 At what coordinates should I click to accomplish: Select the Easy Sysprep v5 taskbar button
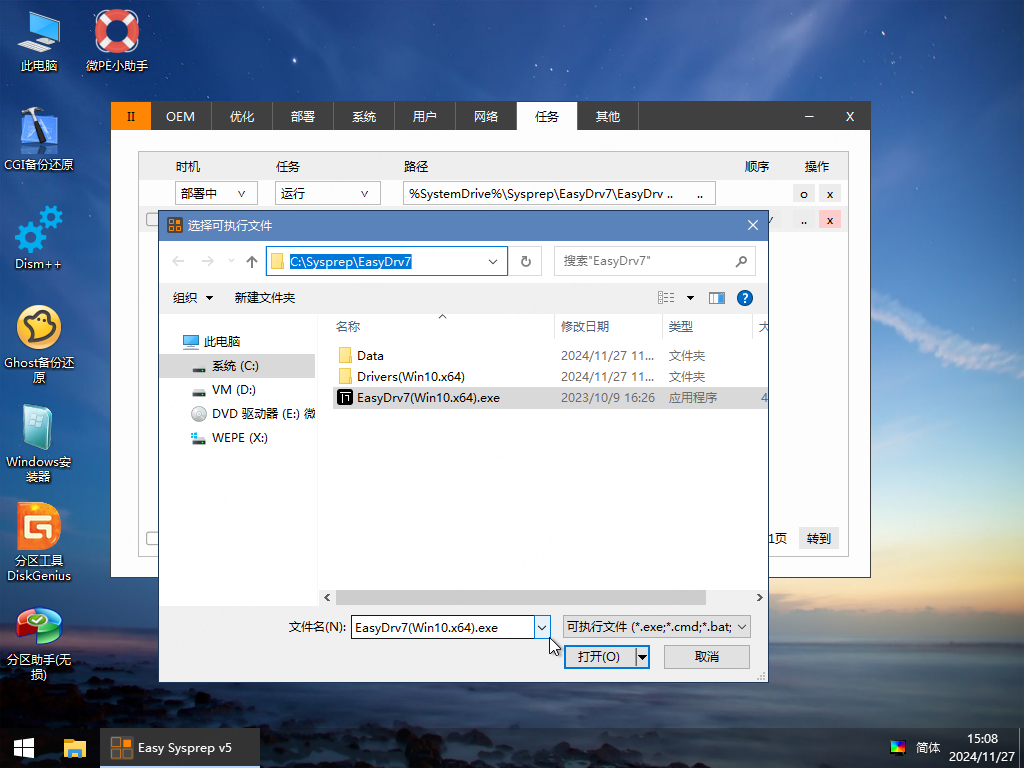[180, 748]
